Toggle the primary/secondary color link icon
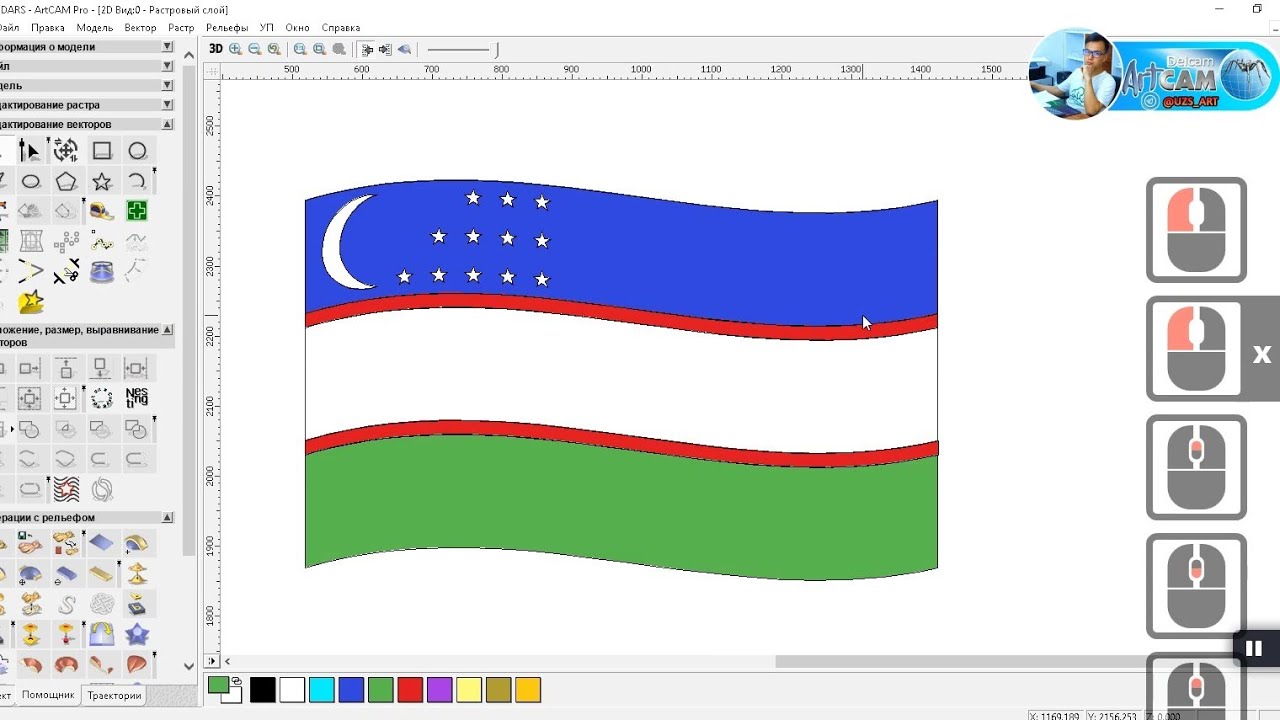Image resolution: width=1280 pixels, height=720 pixels. click(236, 681)
